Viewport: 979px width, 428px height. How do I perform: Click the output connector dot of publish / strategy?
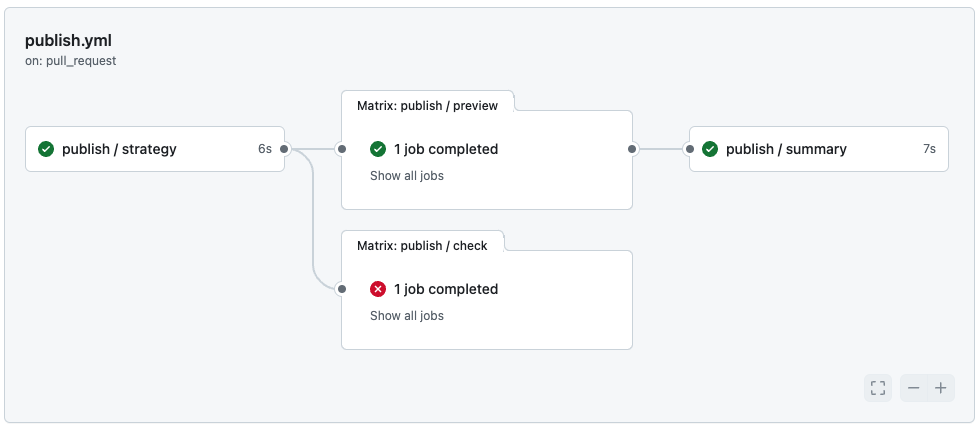pos(285,149)
